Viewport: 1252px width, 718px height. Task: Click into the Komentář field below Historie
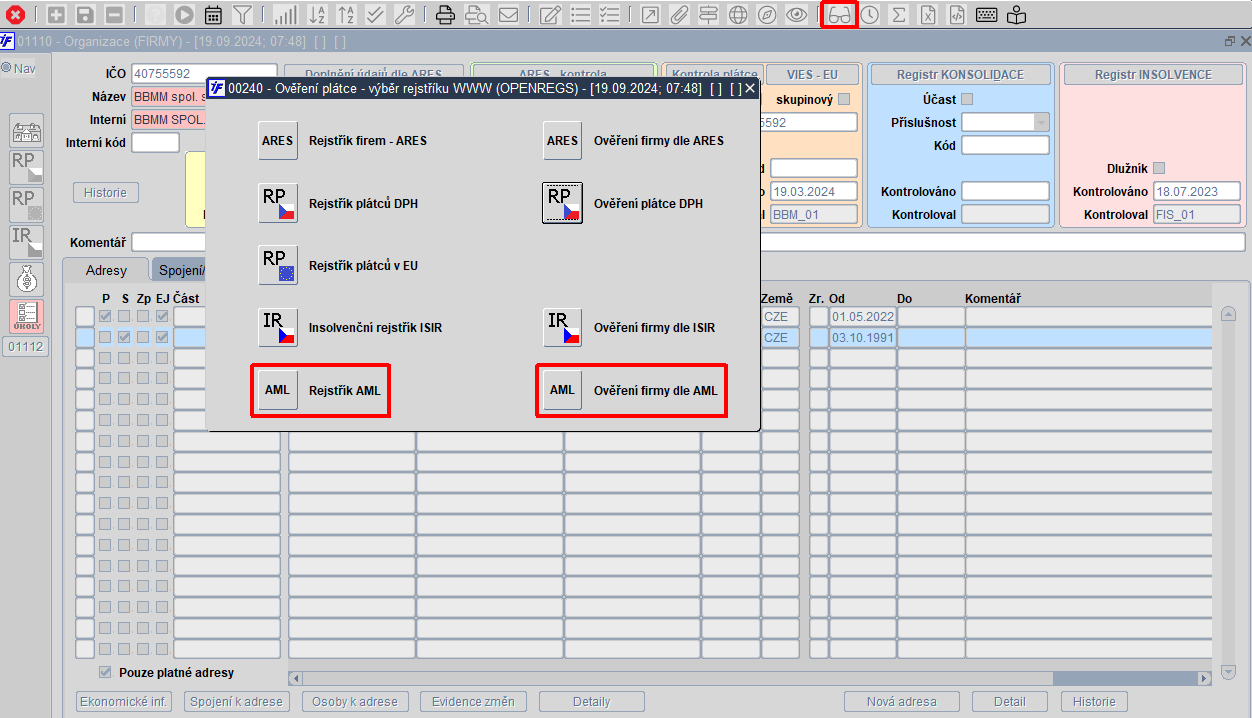coord(688,242)
